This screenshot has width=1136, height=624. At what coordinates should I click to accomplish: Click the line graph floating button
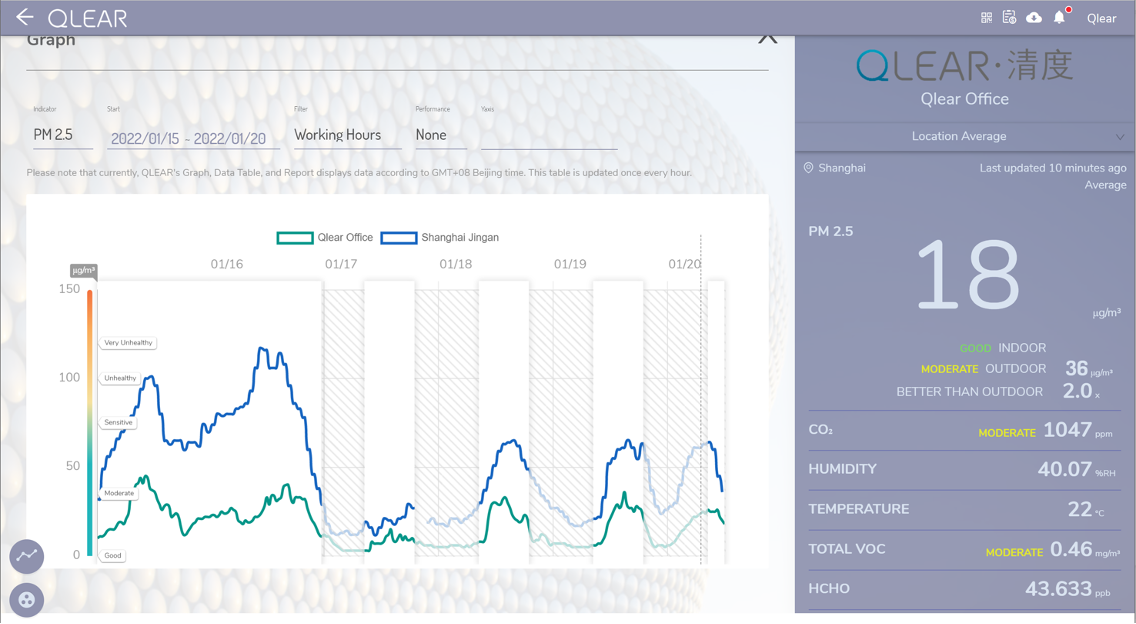tap(27, 556)
